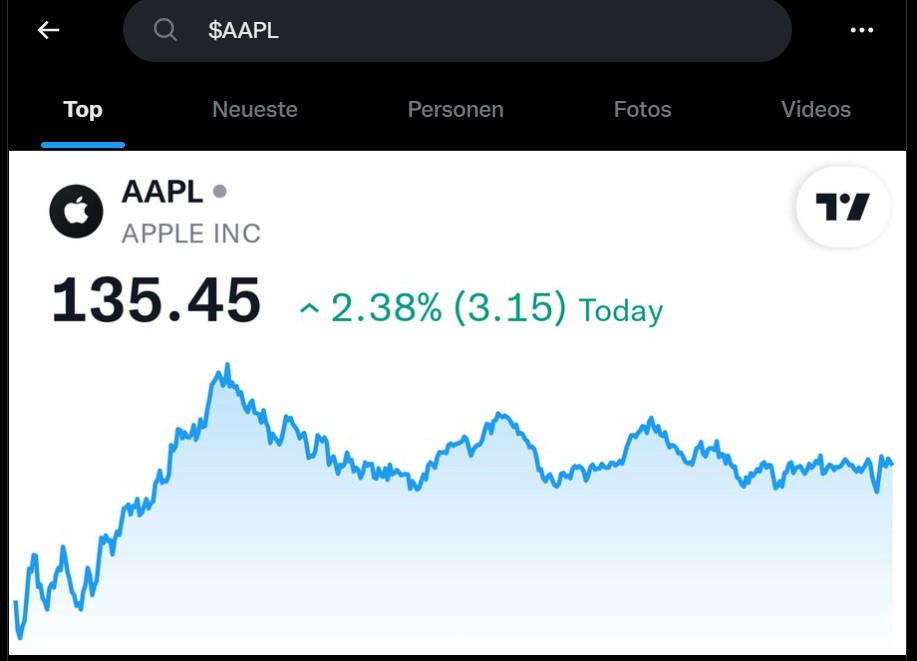Click the APPLE INC company name
This screenshot has height=661, width=917.
(191, 233)
